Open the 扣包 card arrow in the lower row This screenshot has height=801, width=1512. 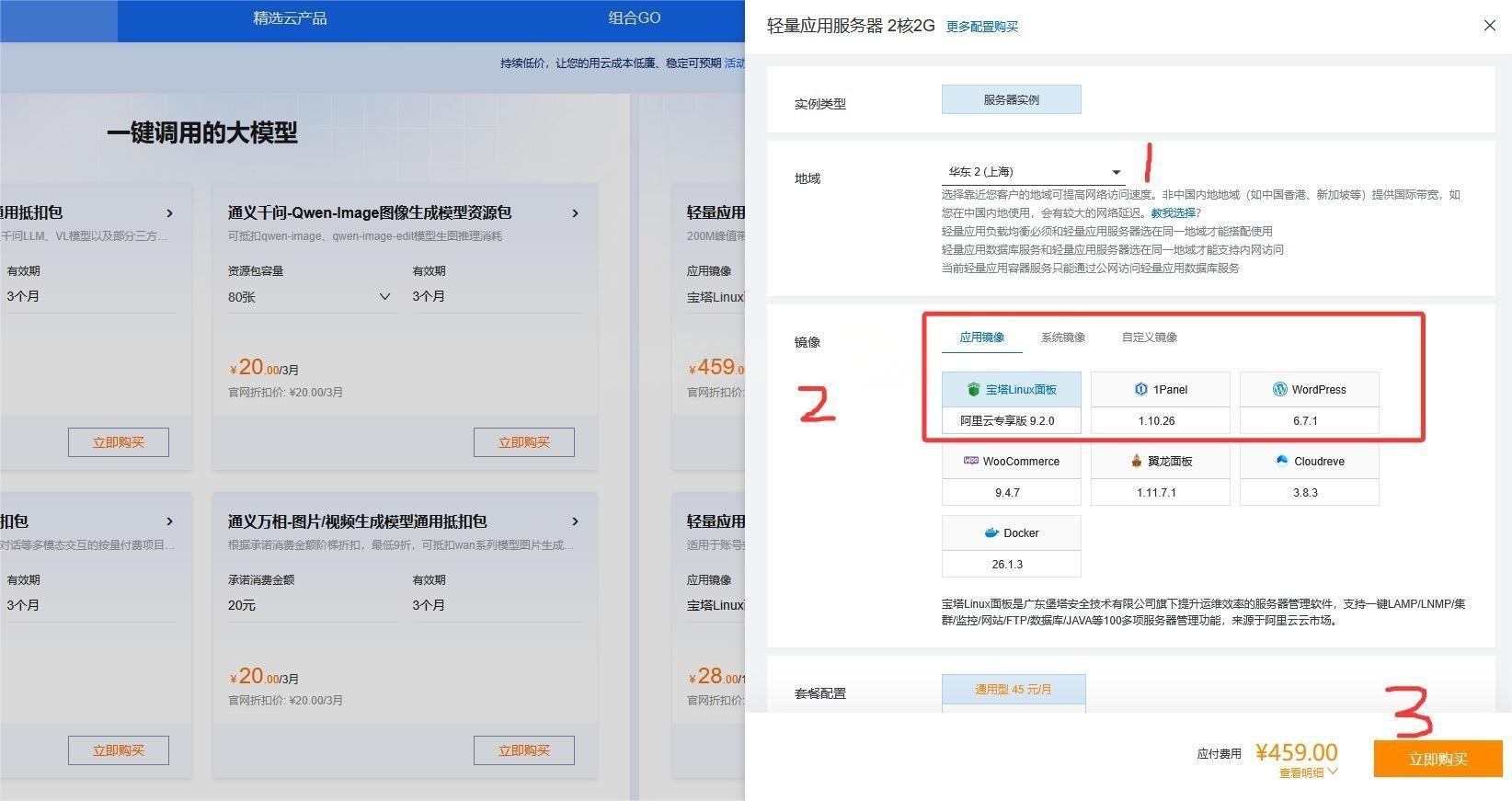click(x=169, y=521)
